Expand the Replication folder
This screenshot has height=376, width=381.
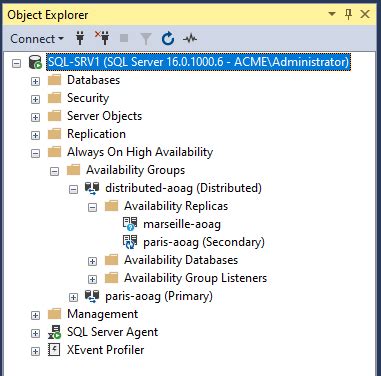pyautogui.click(x=35, y=135)
